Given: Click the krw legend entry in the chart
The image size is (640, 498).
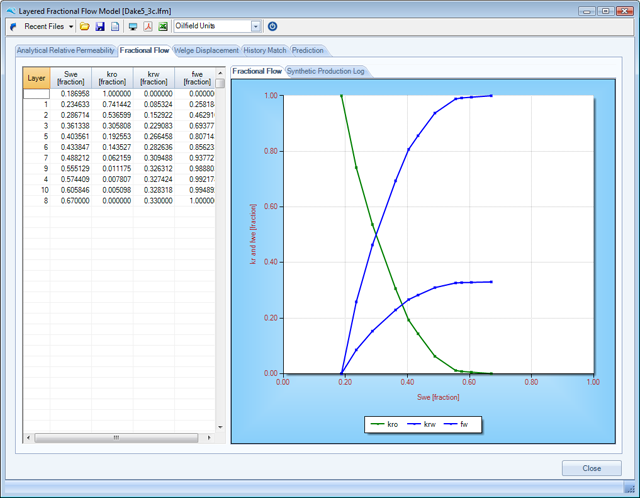Looking at the screenshot, I should point(422,425).
